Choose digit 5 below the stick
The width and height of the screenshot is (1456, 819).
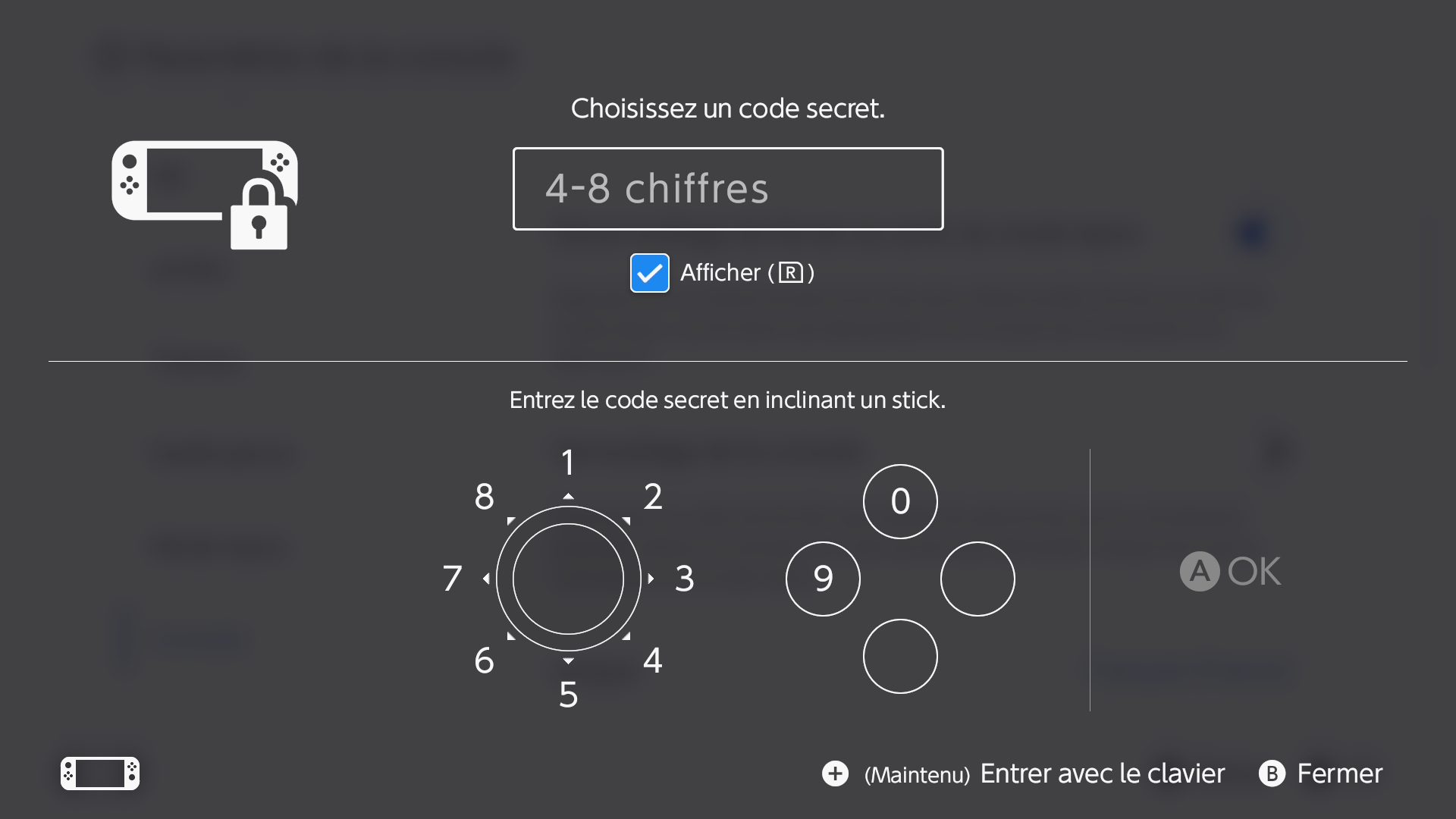pos(568,695)
